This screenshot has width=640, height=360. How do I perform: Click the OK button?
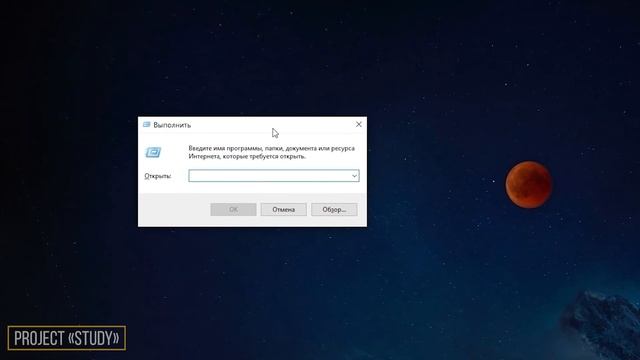[233, 209]
